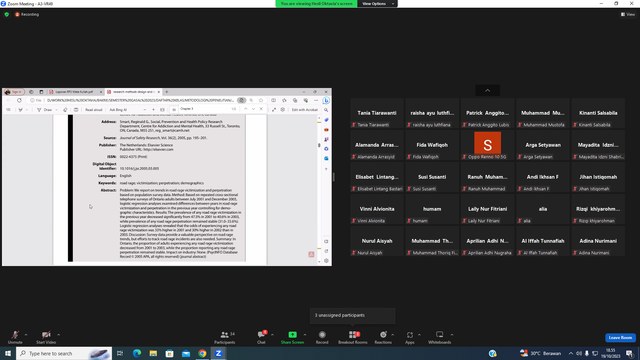
Task: Open Bing Copilot sidebar icon
Action: click(x=326, y=100)
